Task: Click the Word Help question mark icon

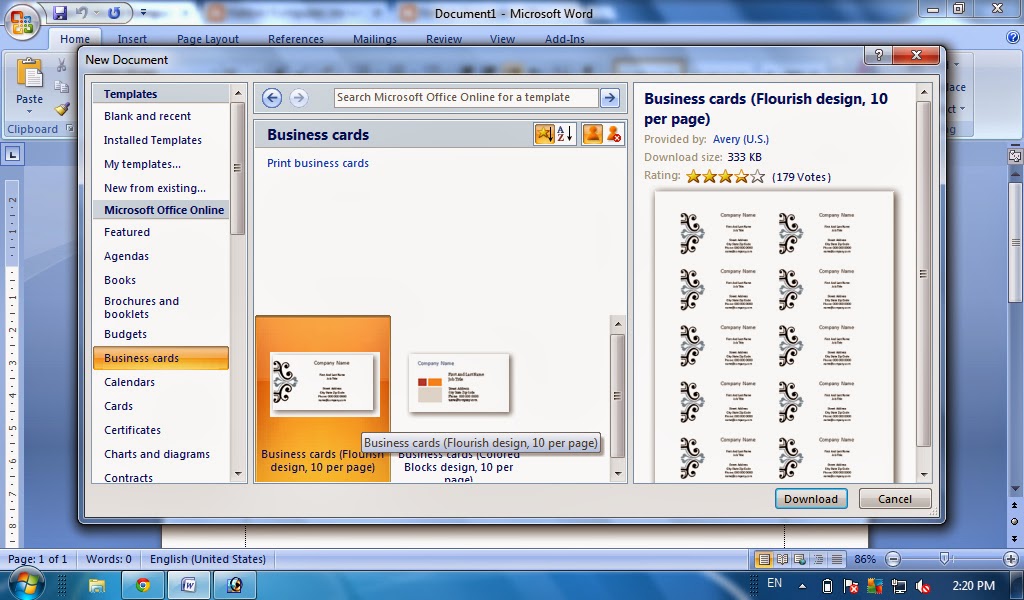Action: tap(1012, 37)
